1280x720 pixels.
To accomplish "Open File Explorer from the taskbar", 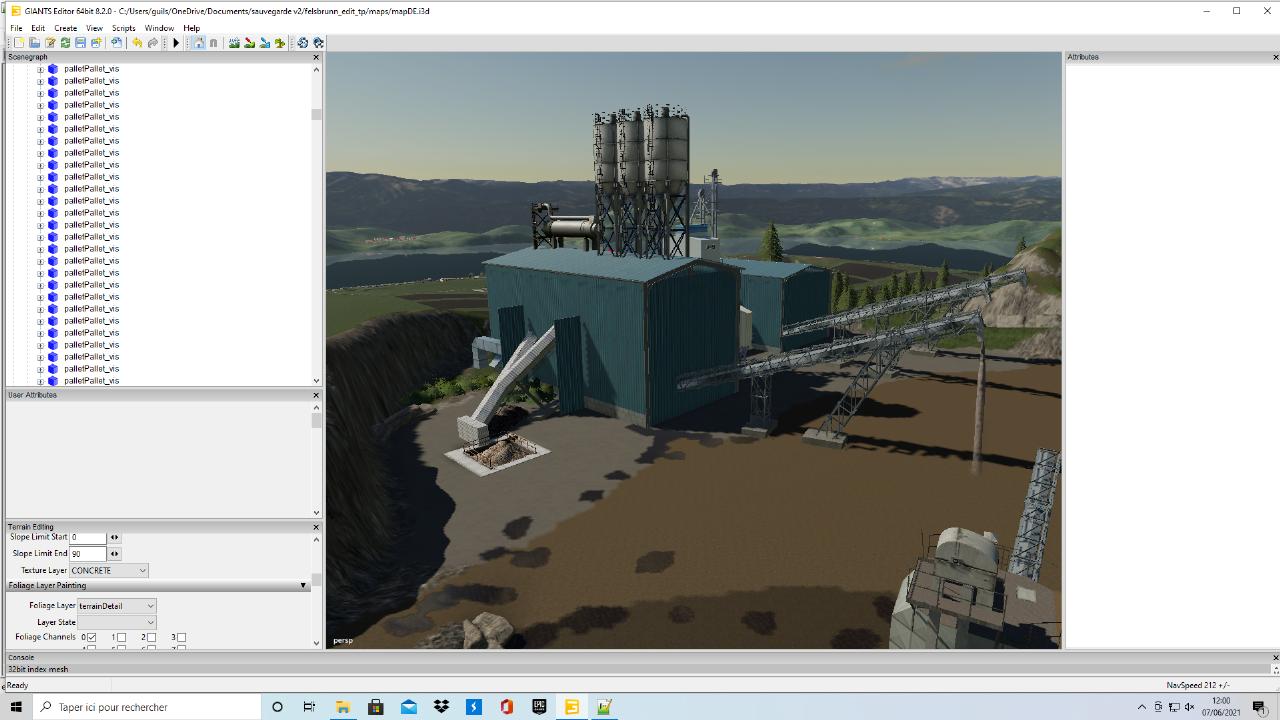I will [x=343, y=707].
